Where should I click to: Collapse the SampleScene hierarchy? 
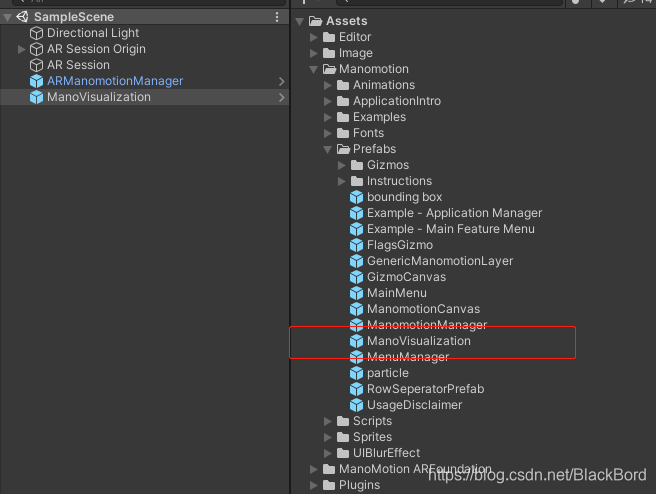click(8, 17)
